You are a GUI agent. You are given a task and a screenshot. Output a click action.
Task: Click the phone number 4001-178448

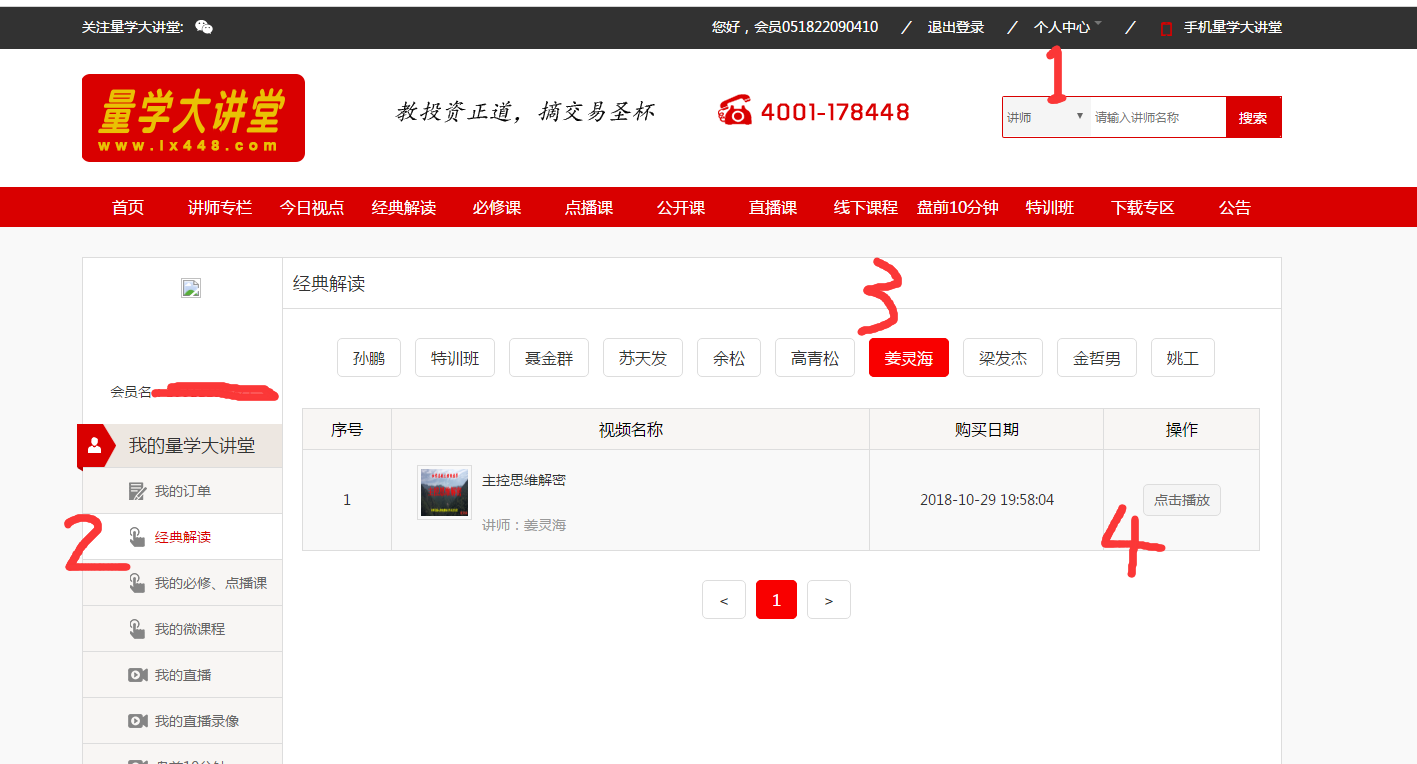tap(835, 112)
